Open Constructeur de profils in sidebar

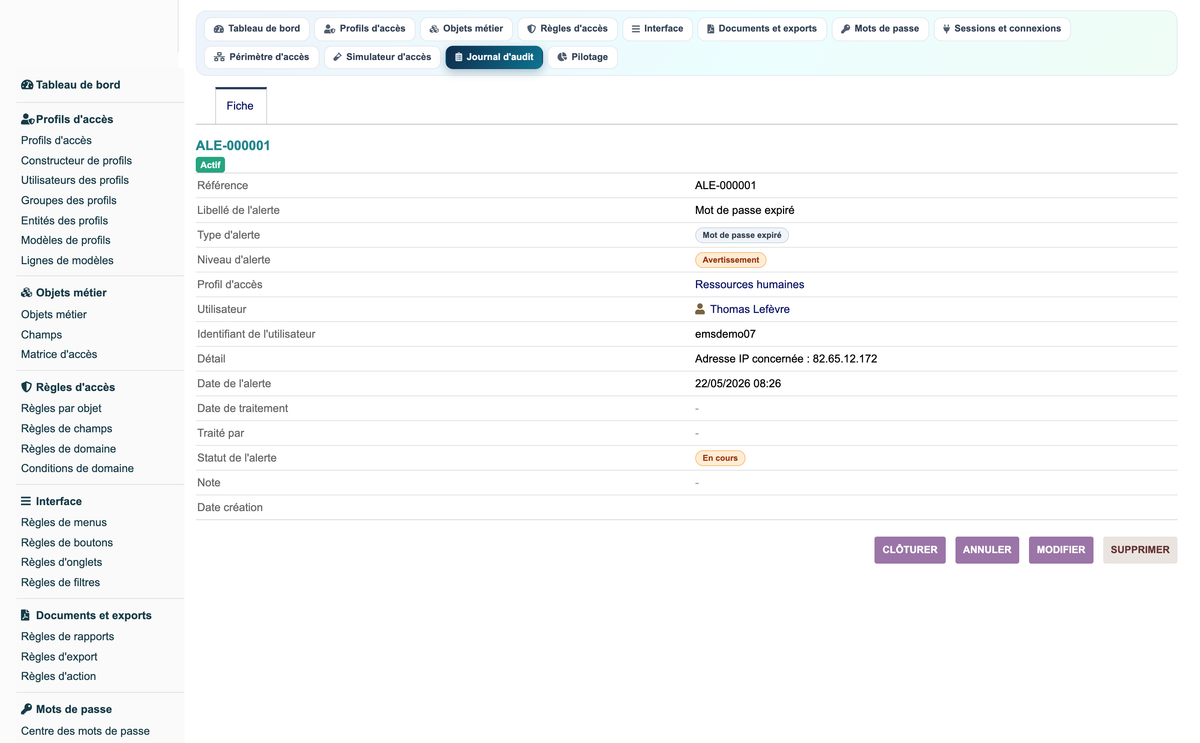point(76,161)
